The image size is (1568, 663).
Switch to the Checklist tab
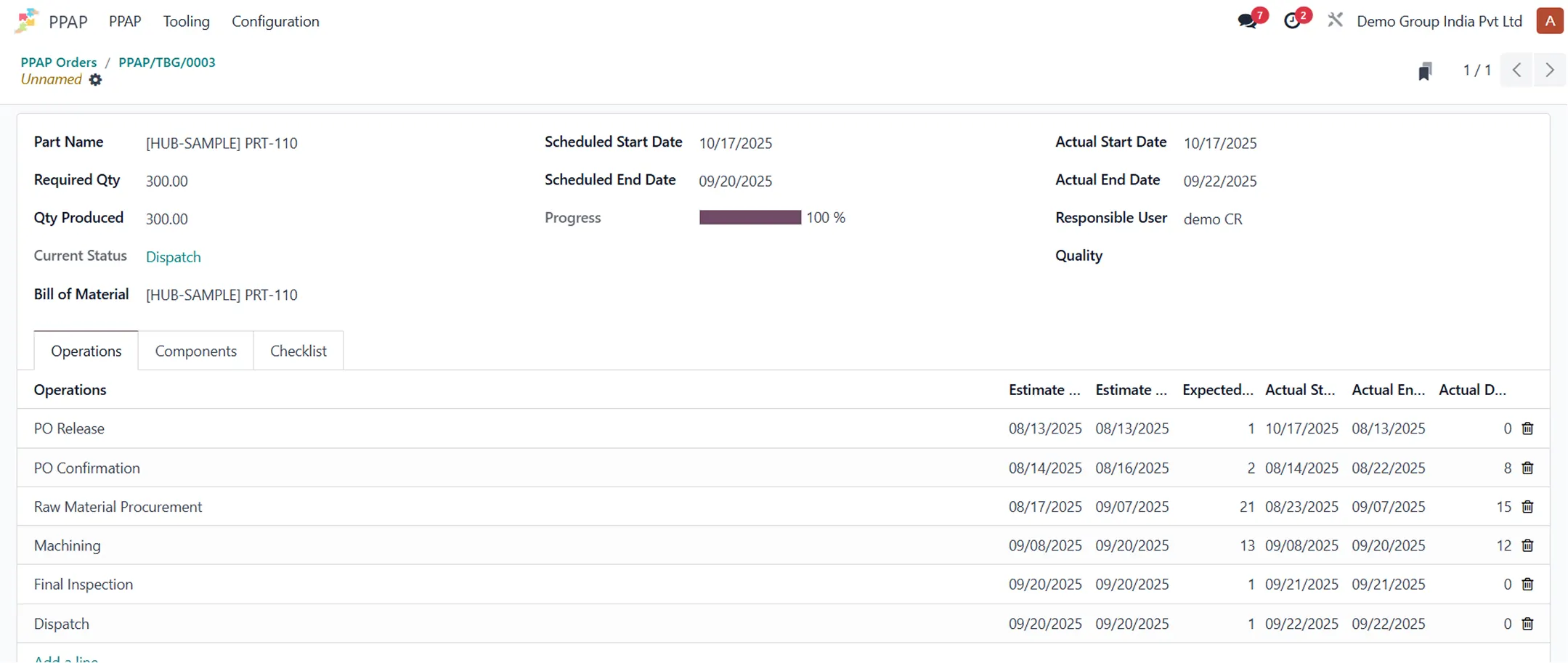point(298,351)
